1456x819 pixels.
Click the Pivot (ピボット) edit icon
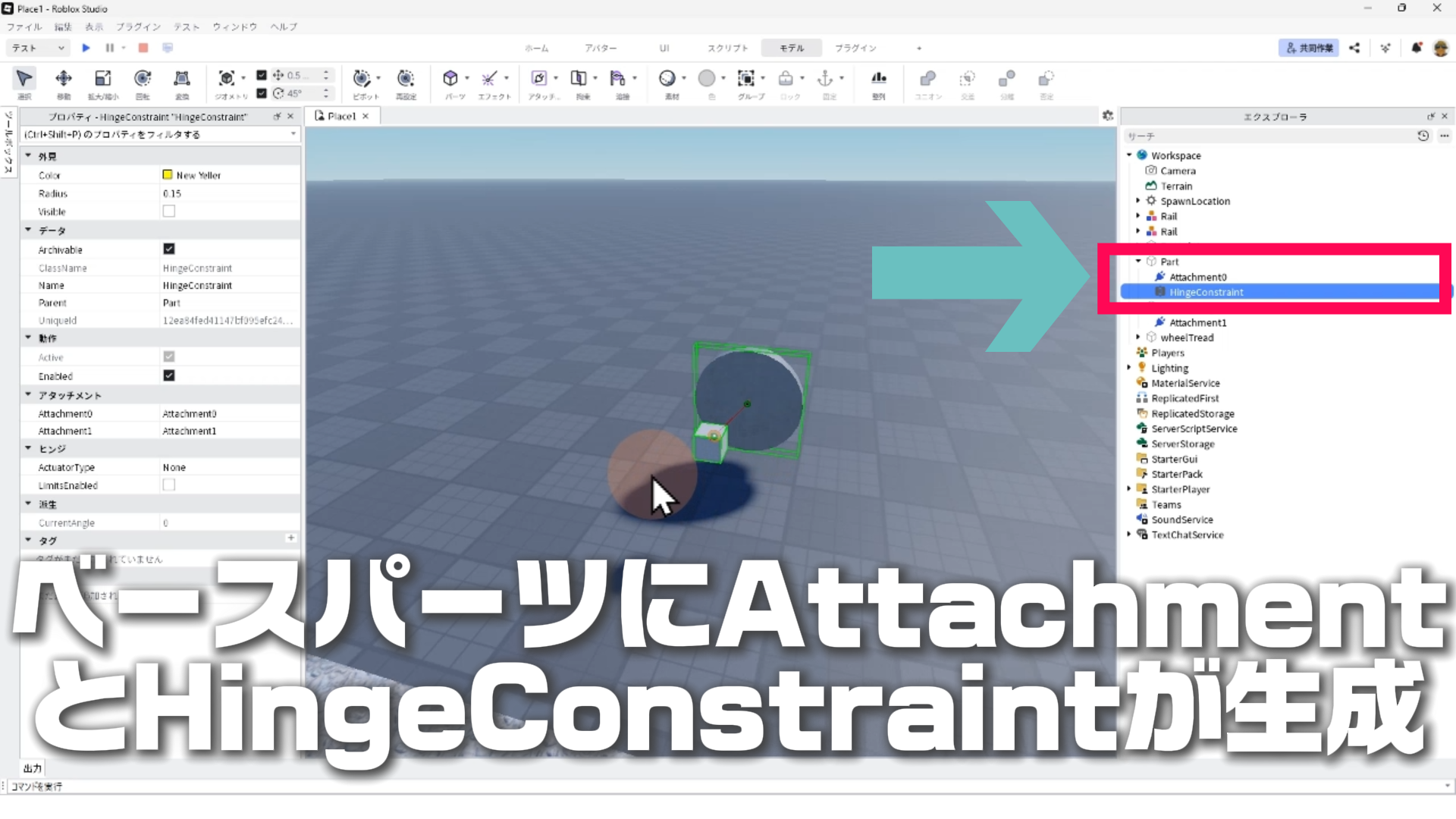[x=362, y=79]
